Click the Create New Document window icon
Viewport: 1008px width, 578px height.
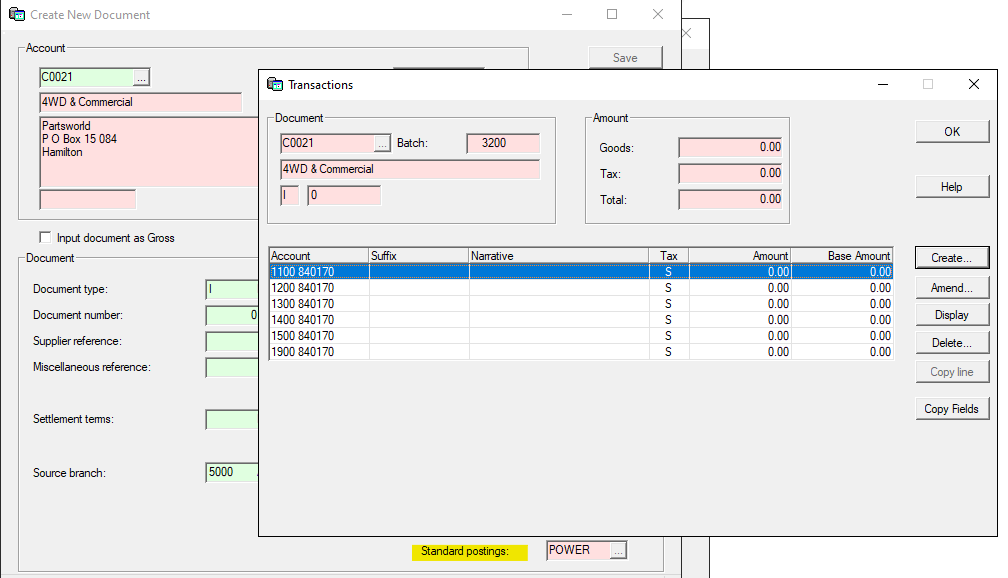click(x=16, y=15)
